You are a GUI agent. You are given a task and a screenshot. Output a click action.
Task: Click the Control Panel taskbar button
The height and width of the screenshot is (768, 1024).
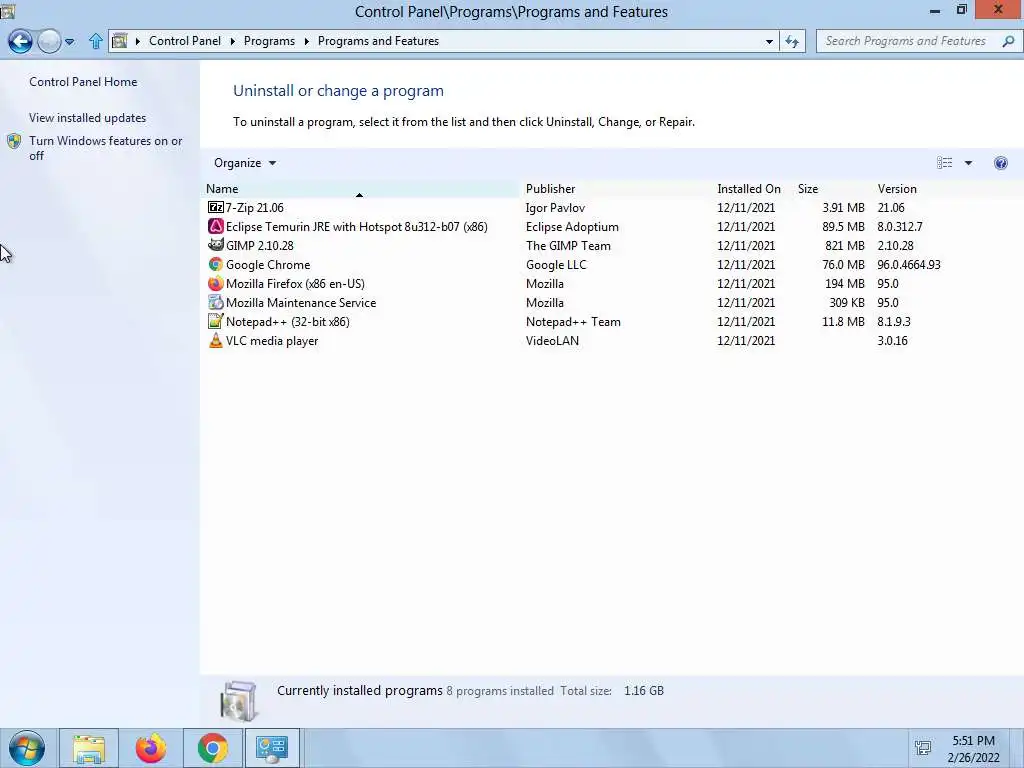pyautogui.click(x=272, y=748)
